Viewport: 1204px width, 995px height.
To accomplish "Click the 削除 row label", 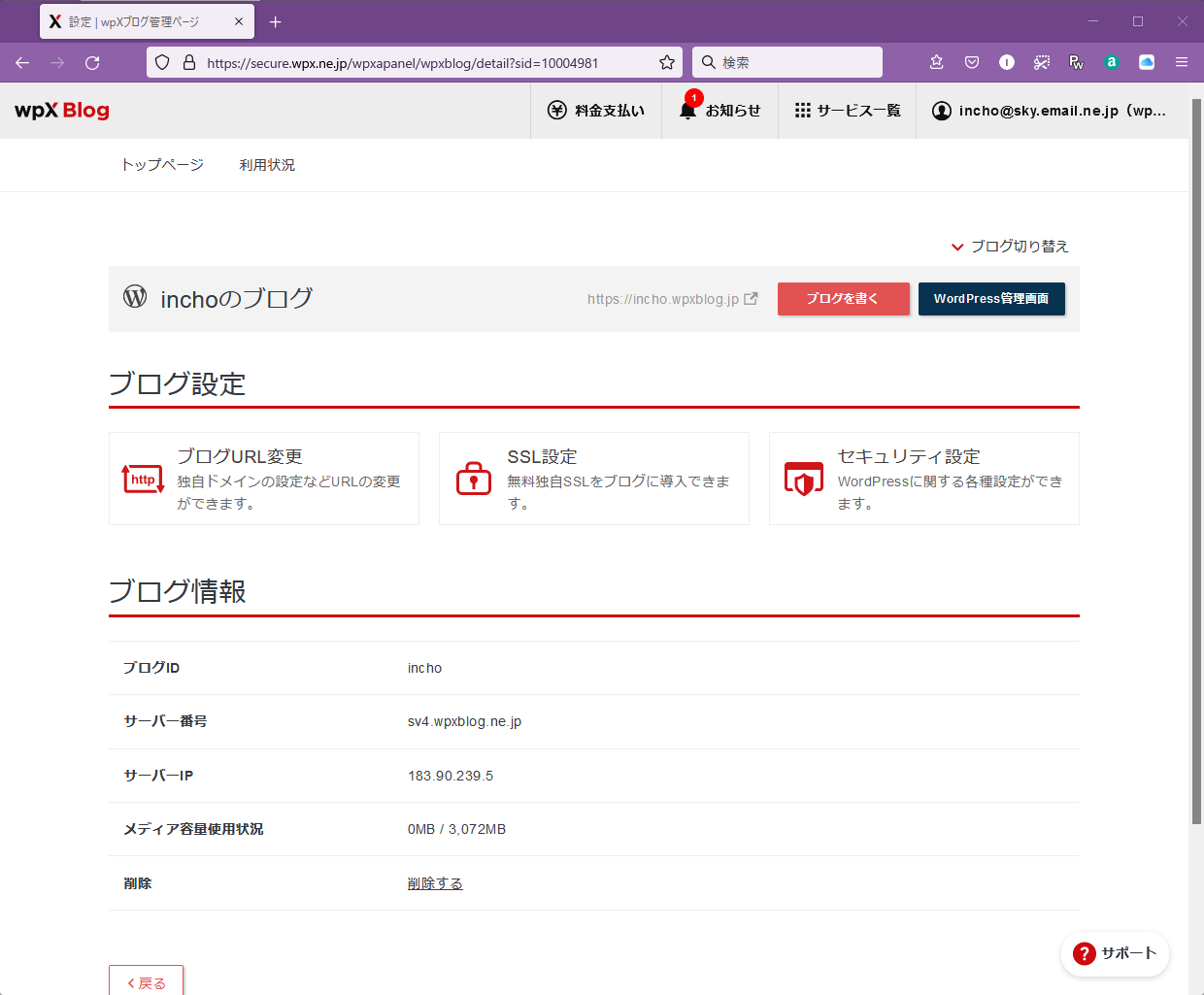I will (138, 883).
